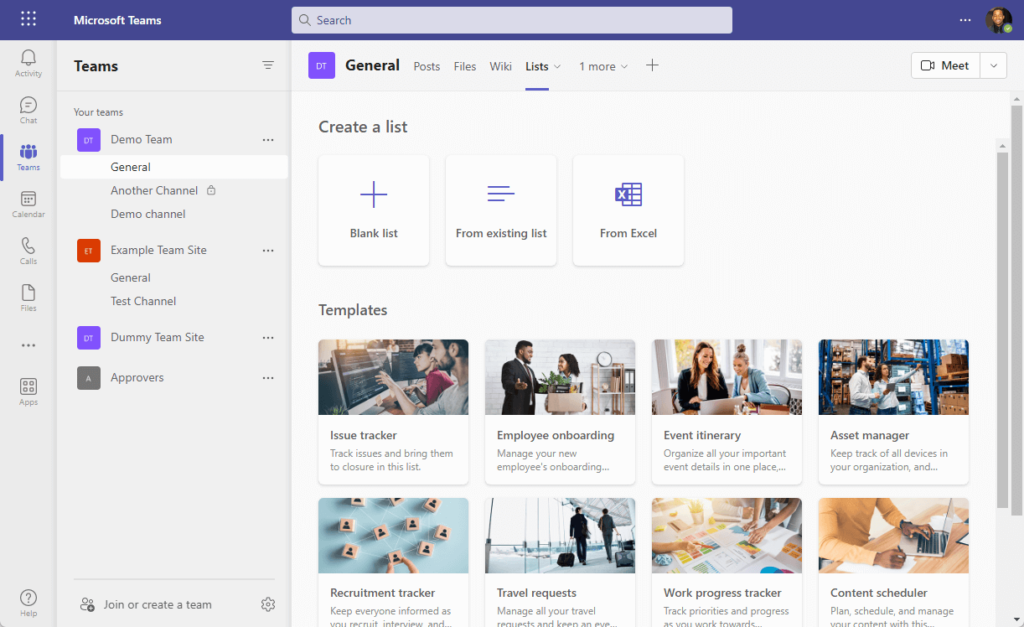This screenshot has width=1024, height=627.
Task: Select the Approvers team name
Action: tap(136, 378)
